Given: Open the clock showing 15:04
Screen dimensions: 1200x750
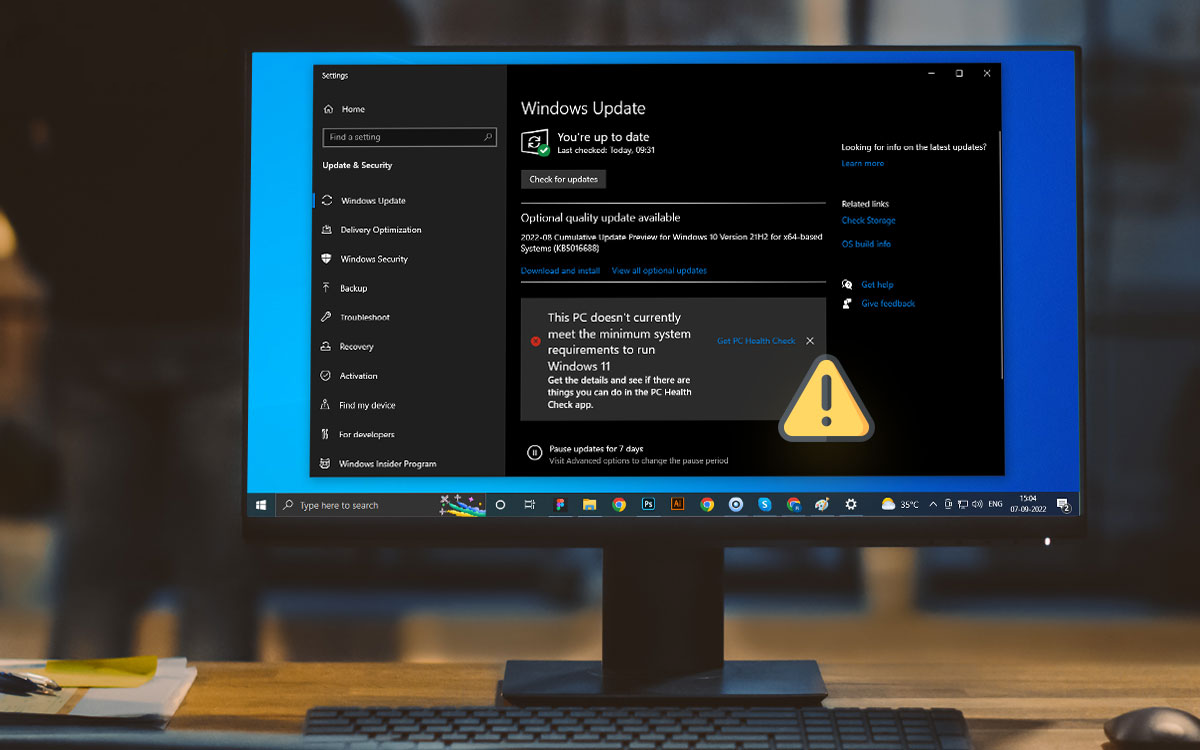Looking at the screenshot, I should pyautogui.click(x=1027, y=505).
